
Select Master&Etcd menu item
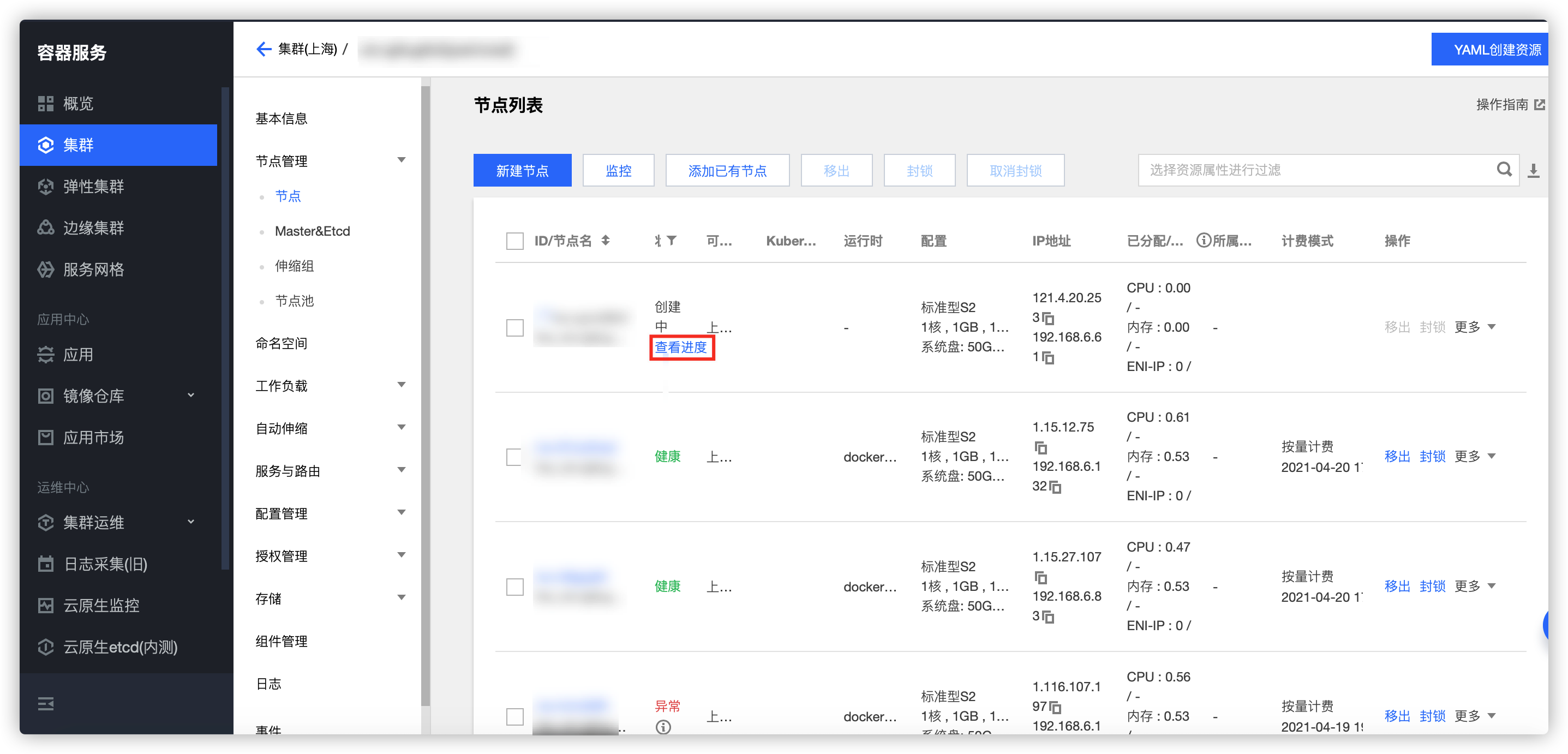[312, 231]
